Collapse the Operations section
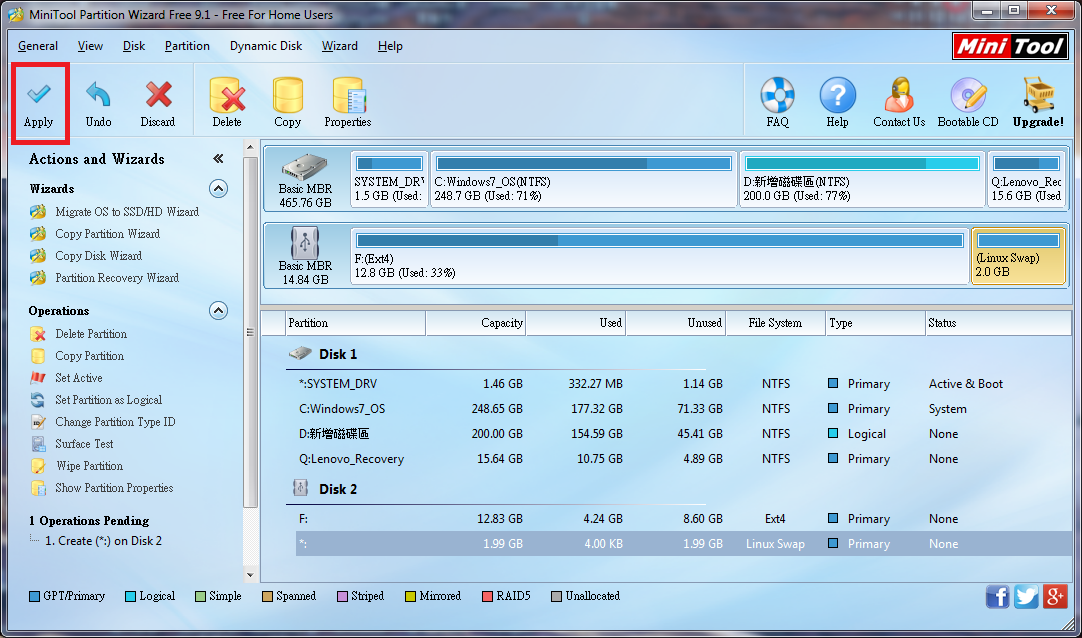This screenshot has width=1082, height=638. 218,310
